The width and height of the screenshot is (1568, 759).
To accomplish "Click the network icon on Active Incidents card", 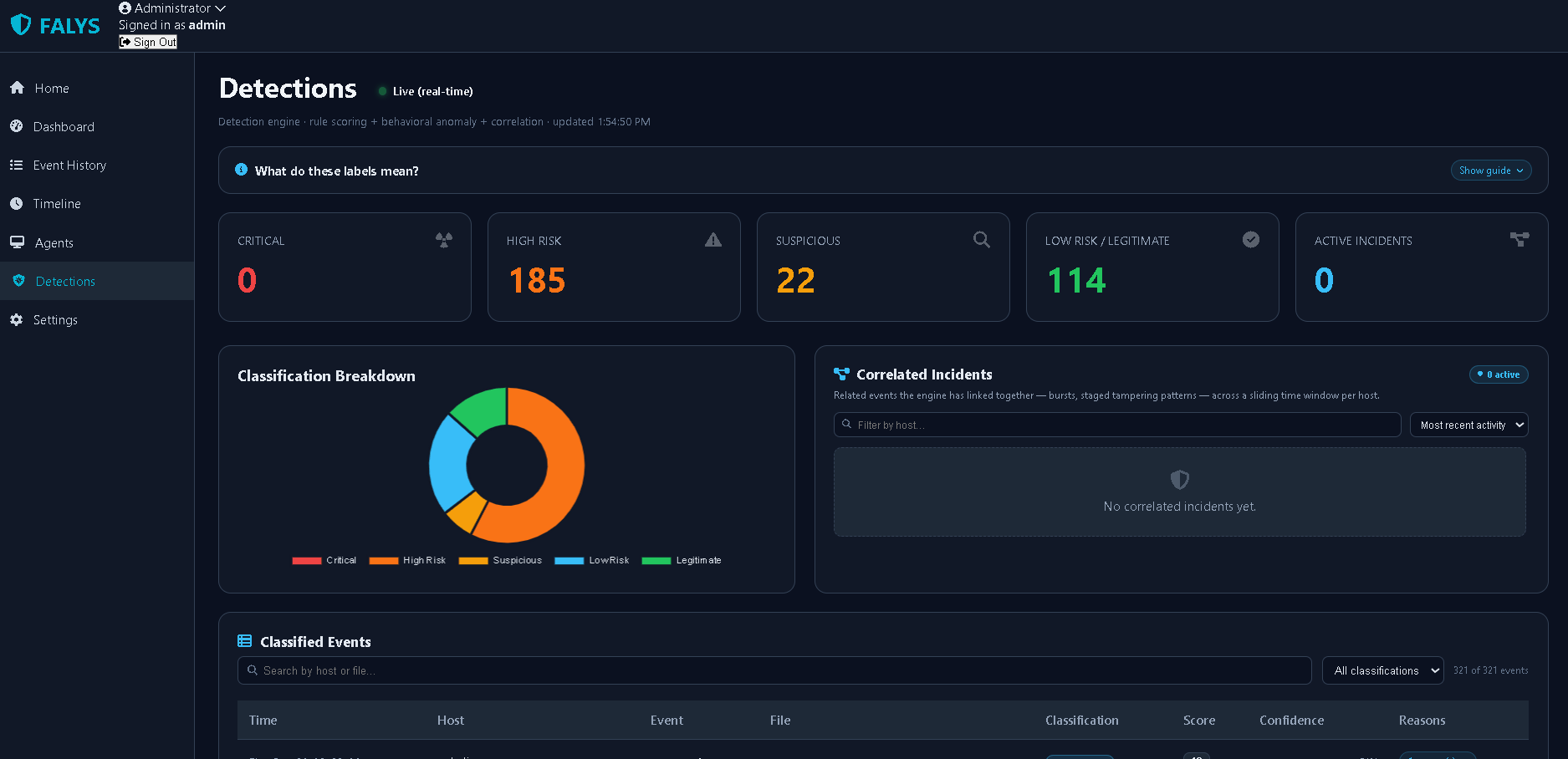I will pos(1519,240).
